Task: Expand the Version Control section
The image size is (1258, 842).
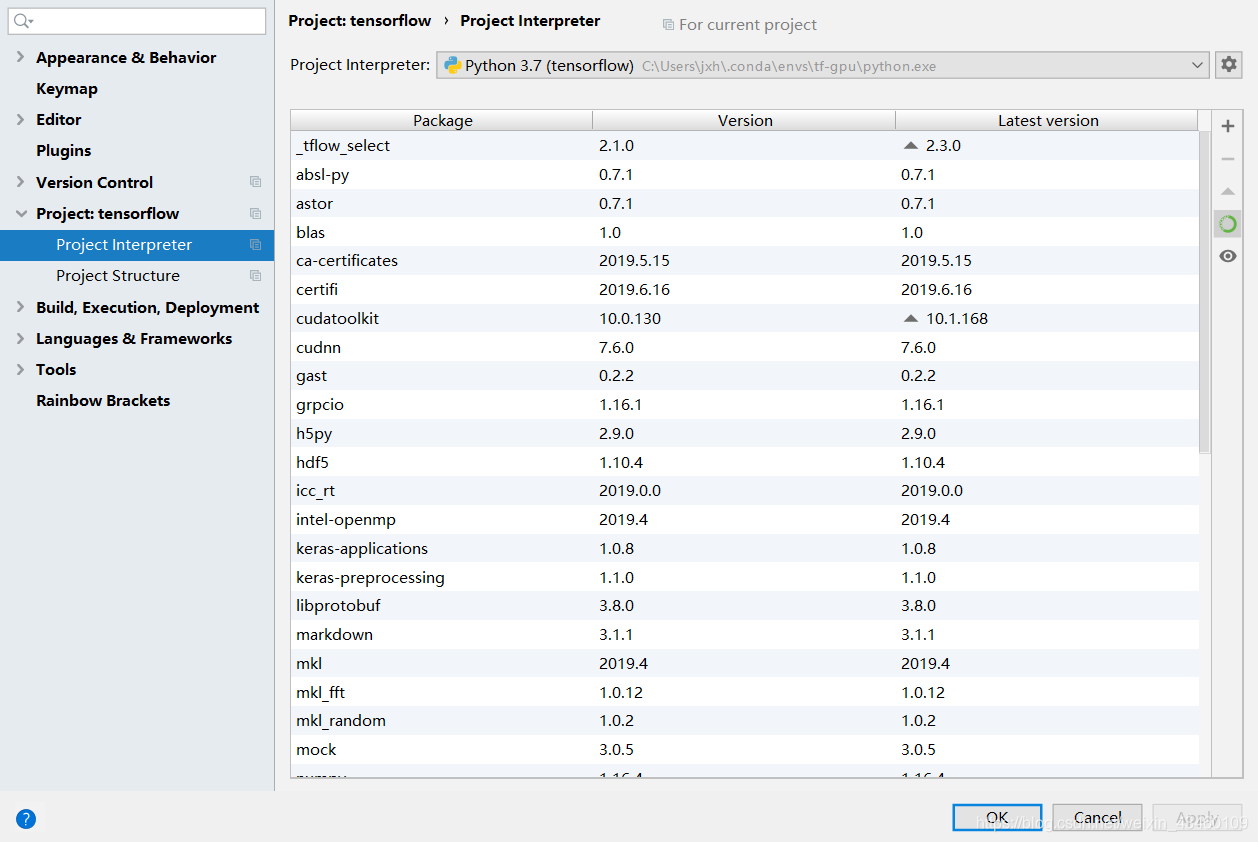Action: (x=21, y=182)
